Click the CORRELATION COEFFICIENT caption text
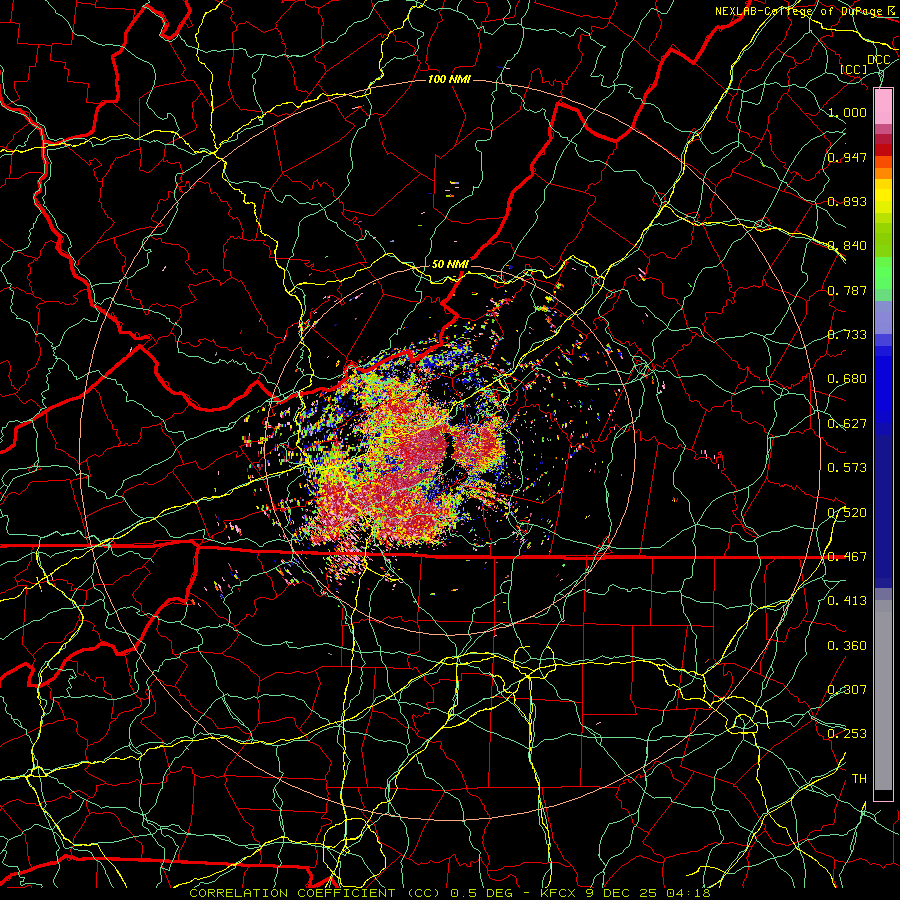This screenshot has height=900, width=900. click(x=293, y=893)
